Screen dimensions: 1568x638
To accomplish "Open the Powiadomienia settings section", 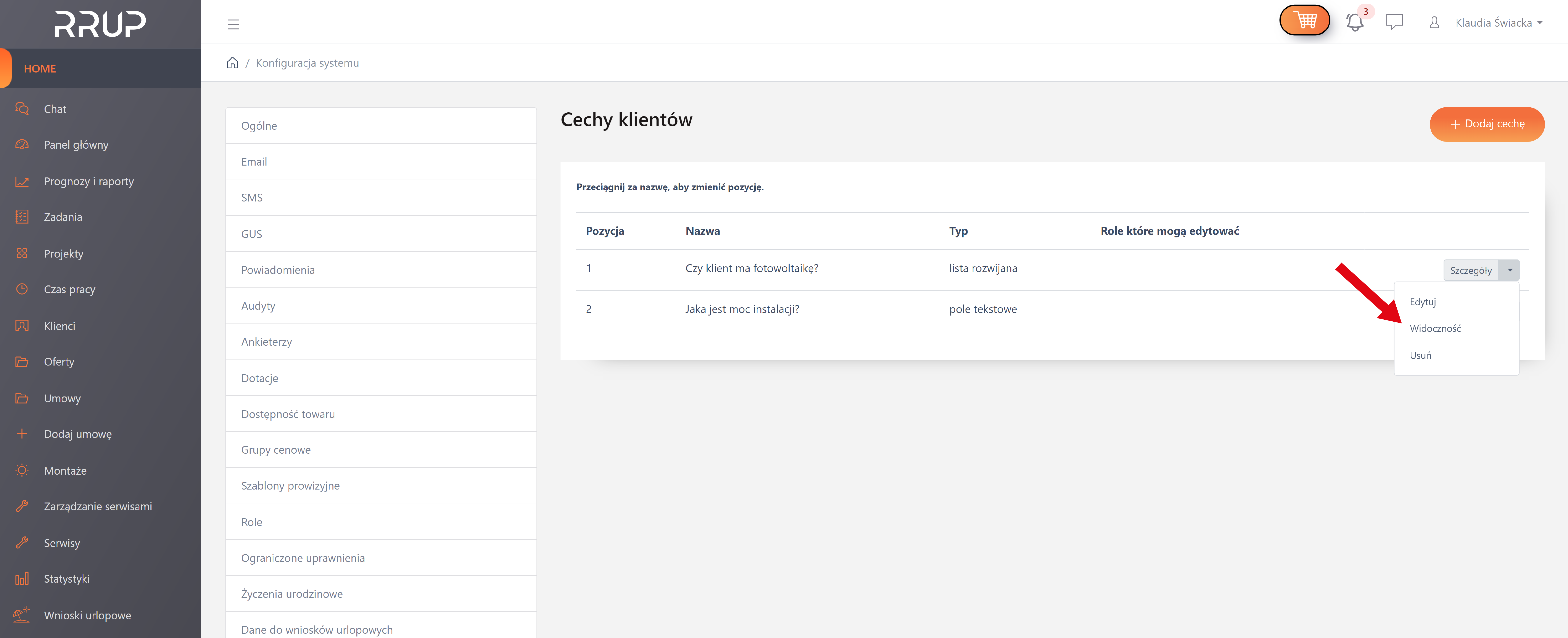I will pyautogui.click(x=278, y=270).
